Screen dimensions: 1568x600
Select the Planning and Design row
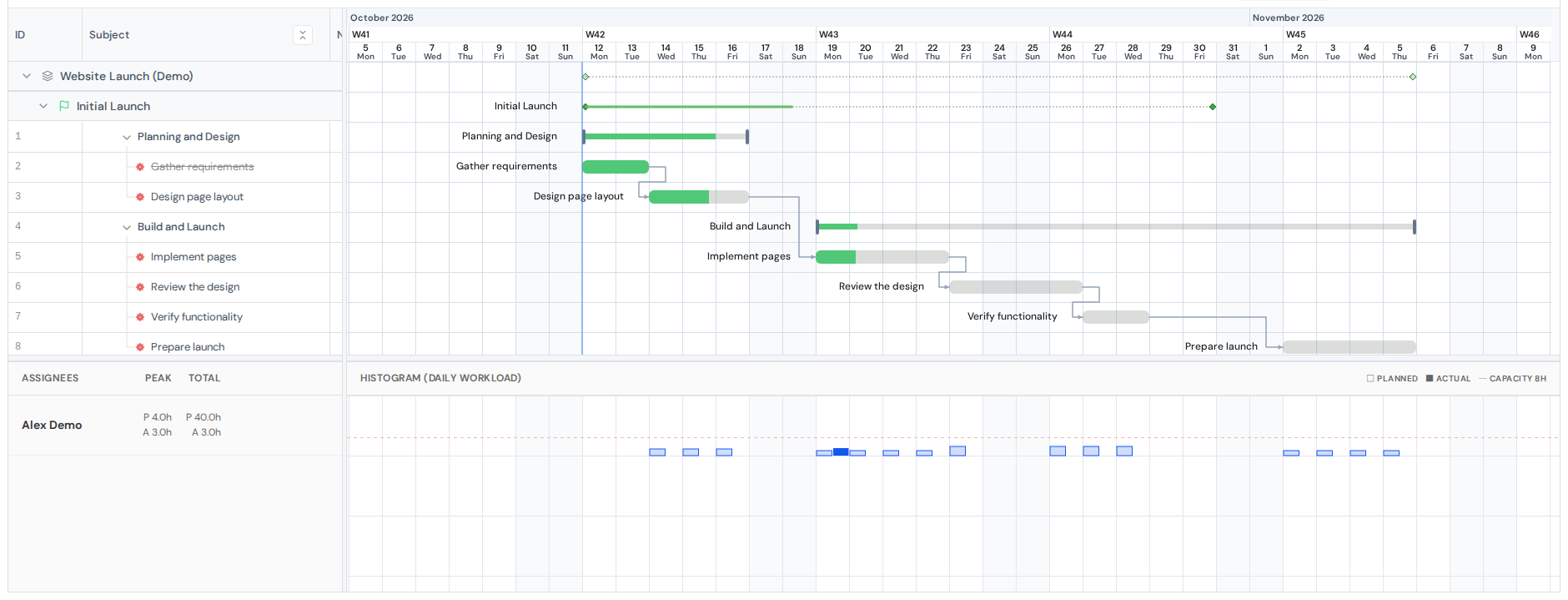pos(175,137)
